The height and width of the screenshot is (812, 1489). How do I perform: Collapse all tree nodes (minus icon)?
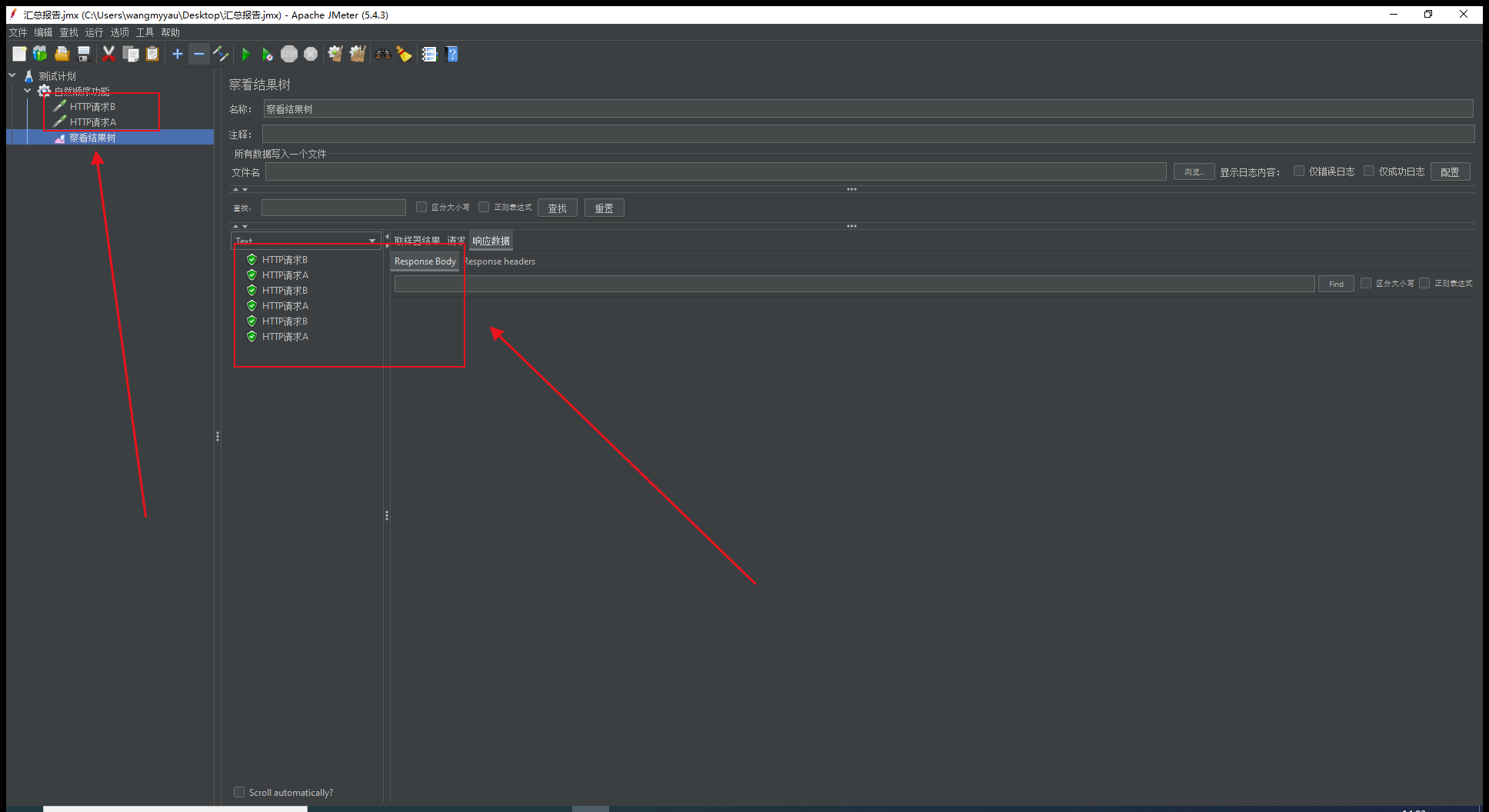(199, 54)
